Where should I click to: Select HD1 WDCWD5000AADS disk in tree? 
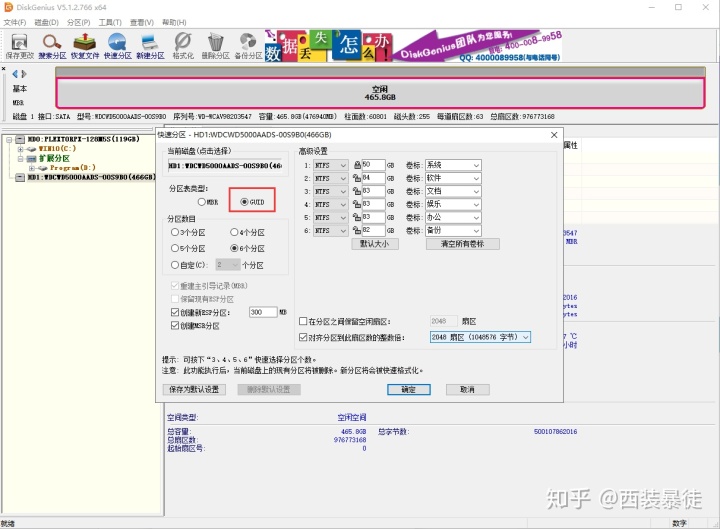91,177
